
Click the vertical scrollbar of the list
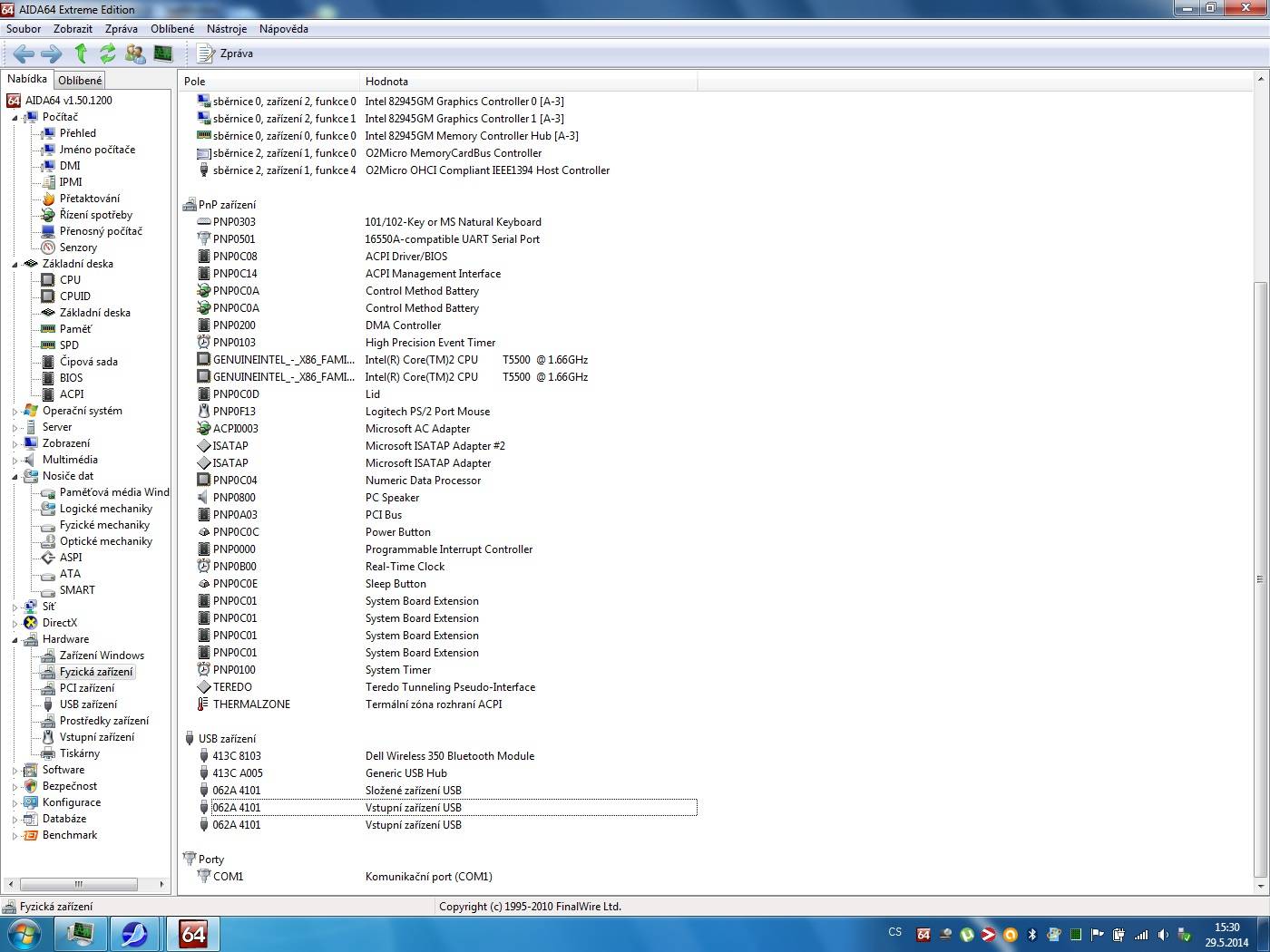click(x=1260, y=579)
